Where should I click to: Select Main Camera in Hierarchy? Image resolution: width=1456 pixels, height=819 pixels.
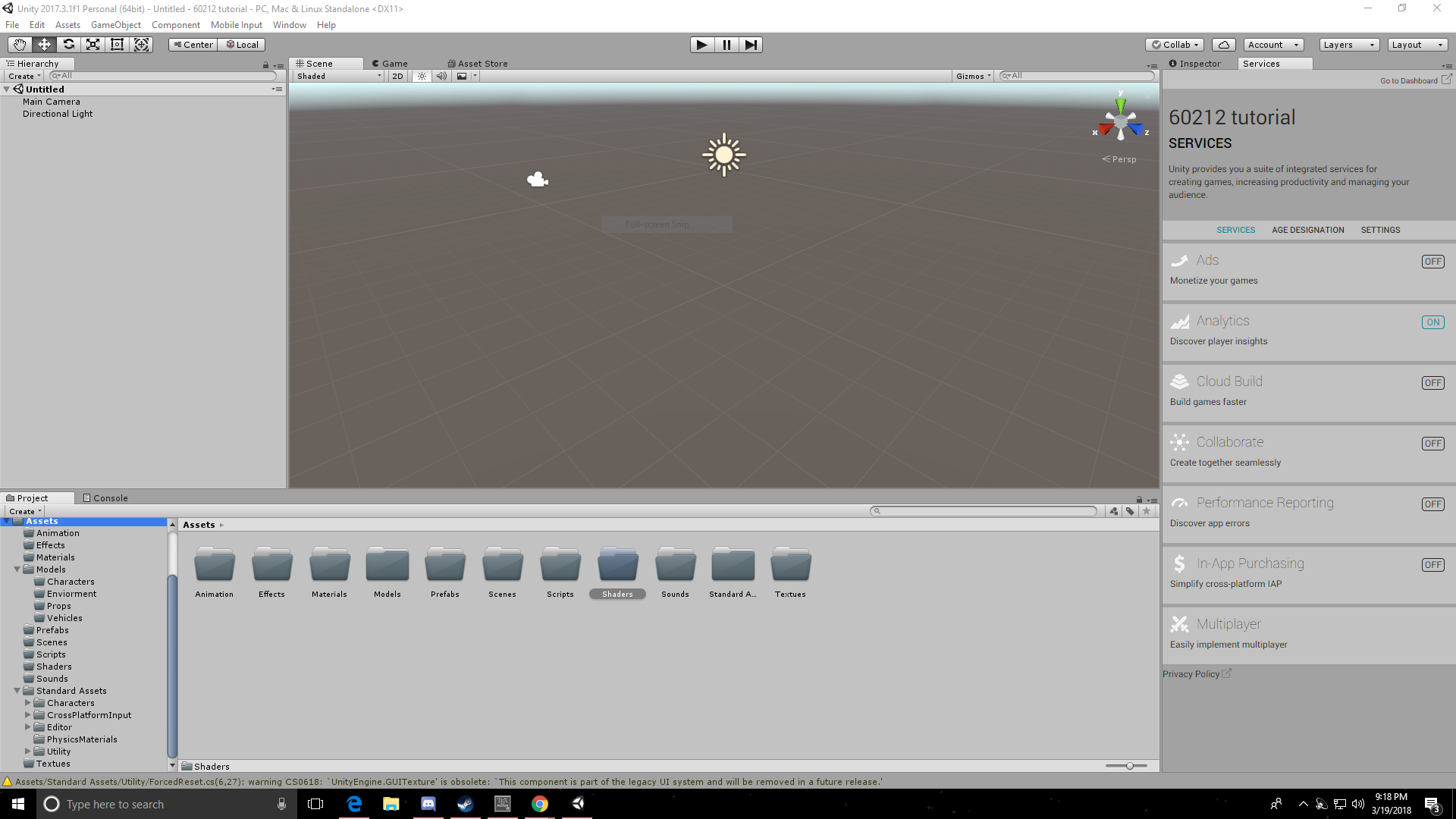[51, 102]
